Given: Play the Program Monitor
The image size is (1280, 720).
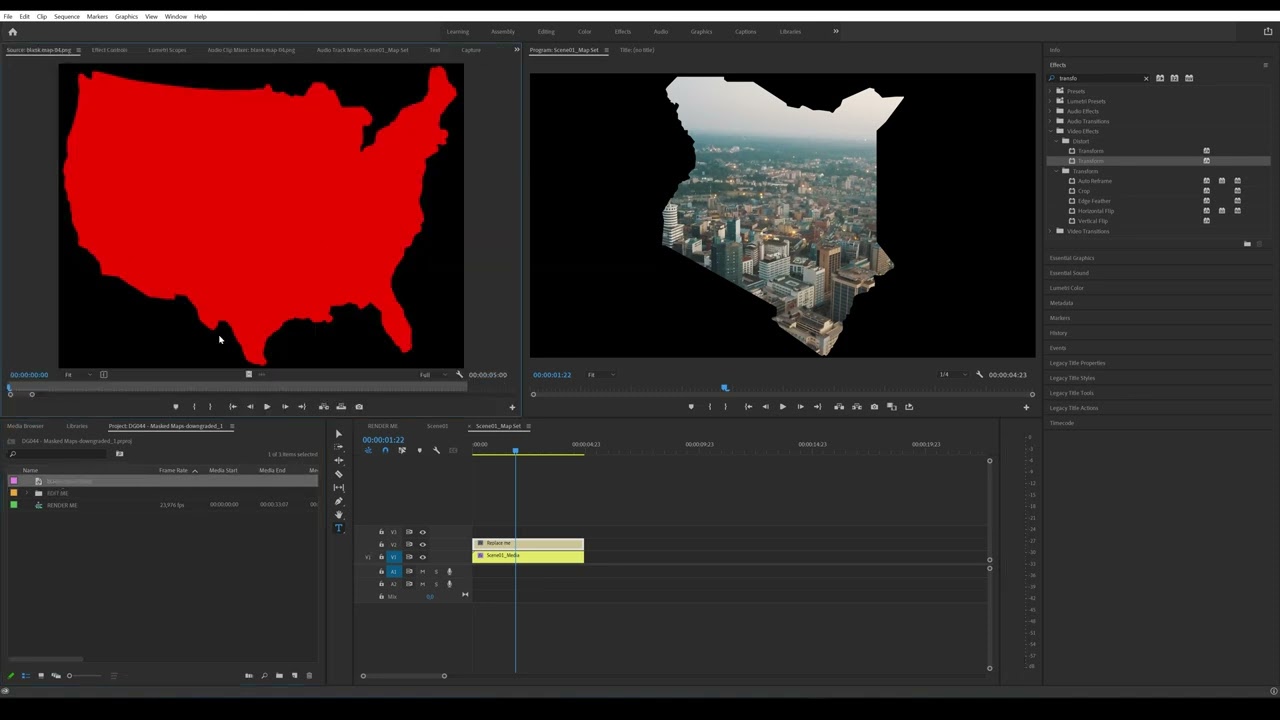Looking at the screenshot, I should tap(782, 407).
